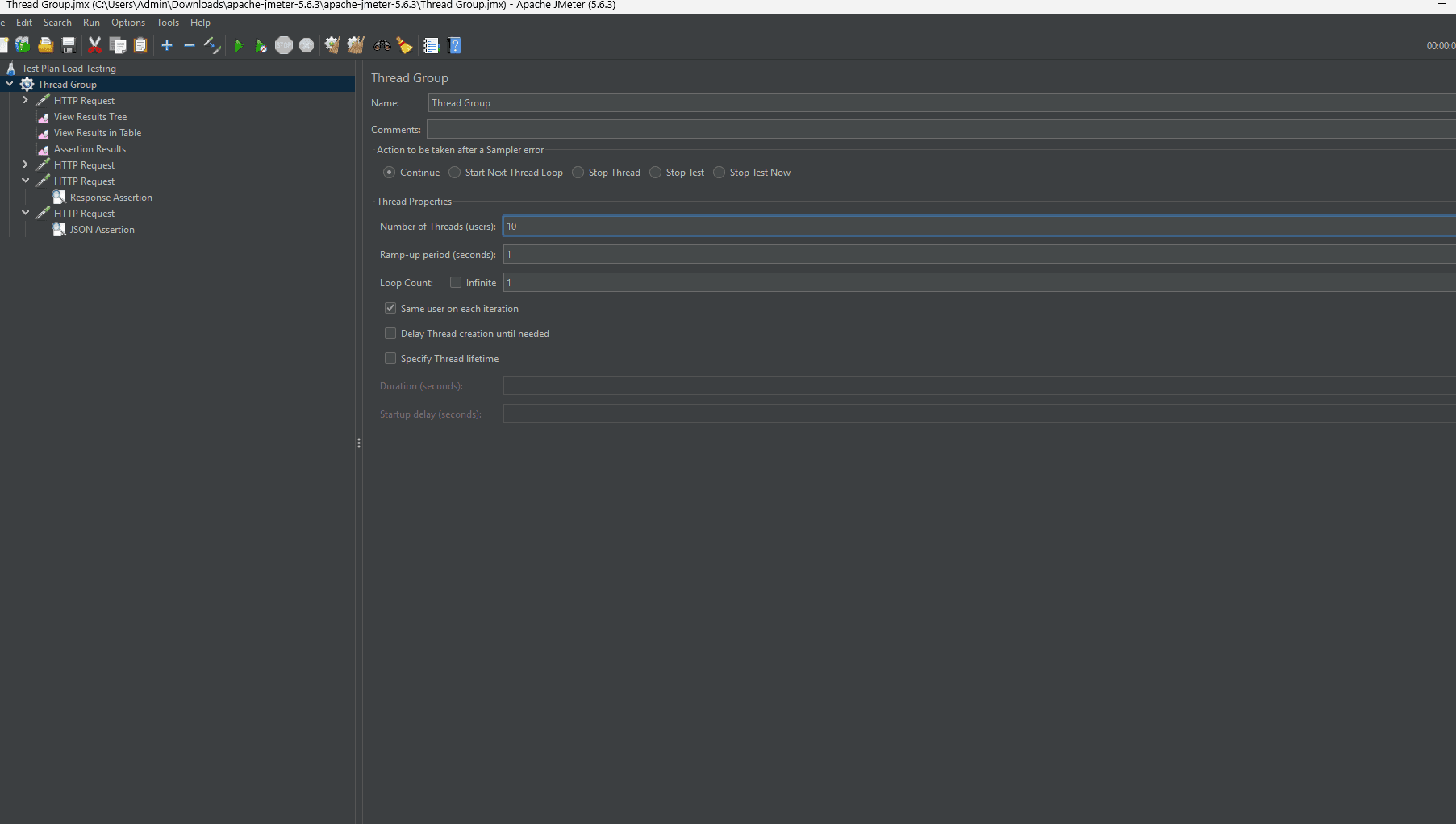Click the Toggle pencil icon in toolbar
Screen dimensions: 1456x824
212,46
